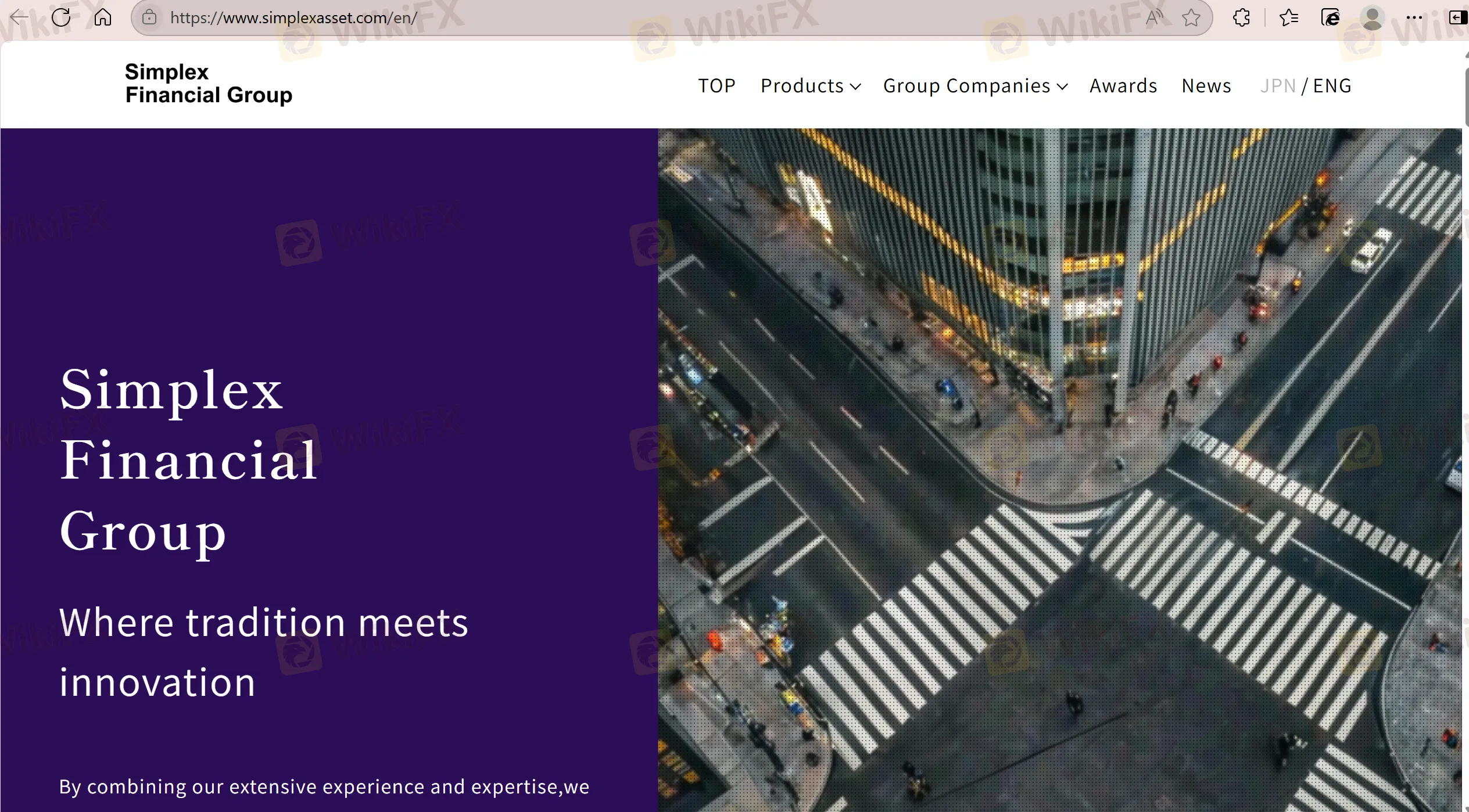Click the read aloud icon in the address bar
This screenshot has width=1469, height=812.
click(1155, 17)
